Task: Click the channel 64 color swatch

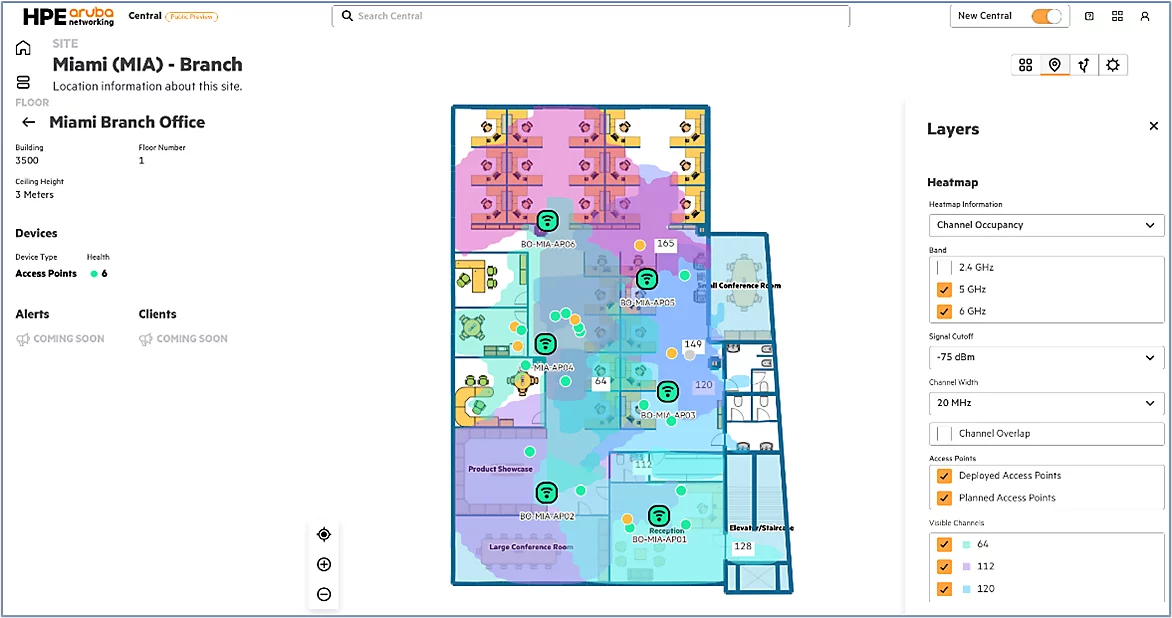Action: pyautogui.click(x=966, y=545)
